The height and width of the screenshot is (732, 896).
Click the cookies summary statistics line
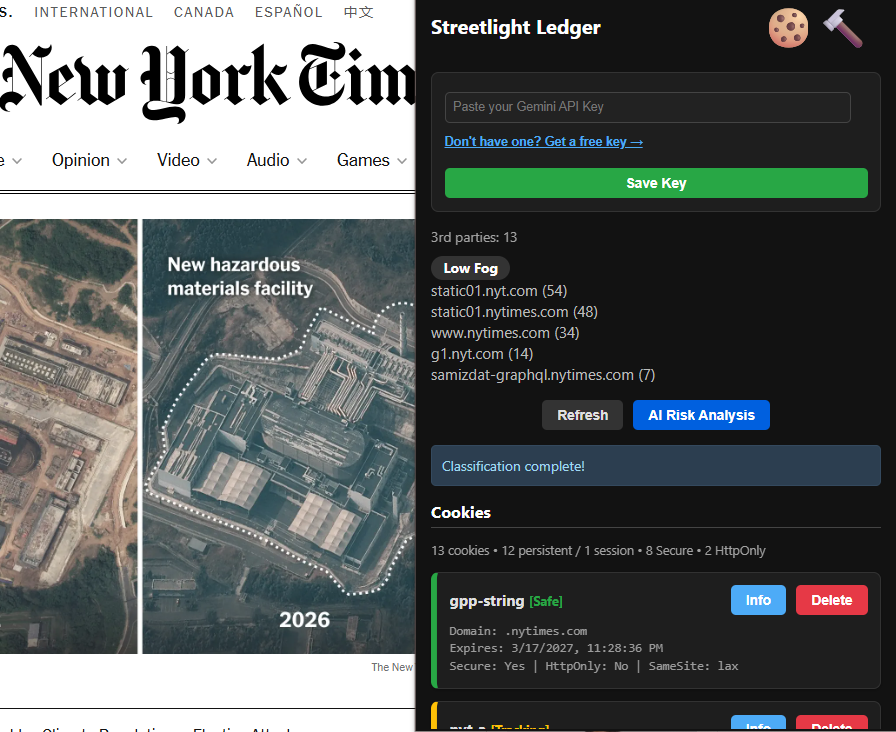[x=598, y=550]
